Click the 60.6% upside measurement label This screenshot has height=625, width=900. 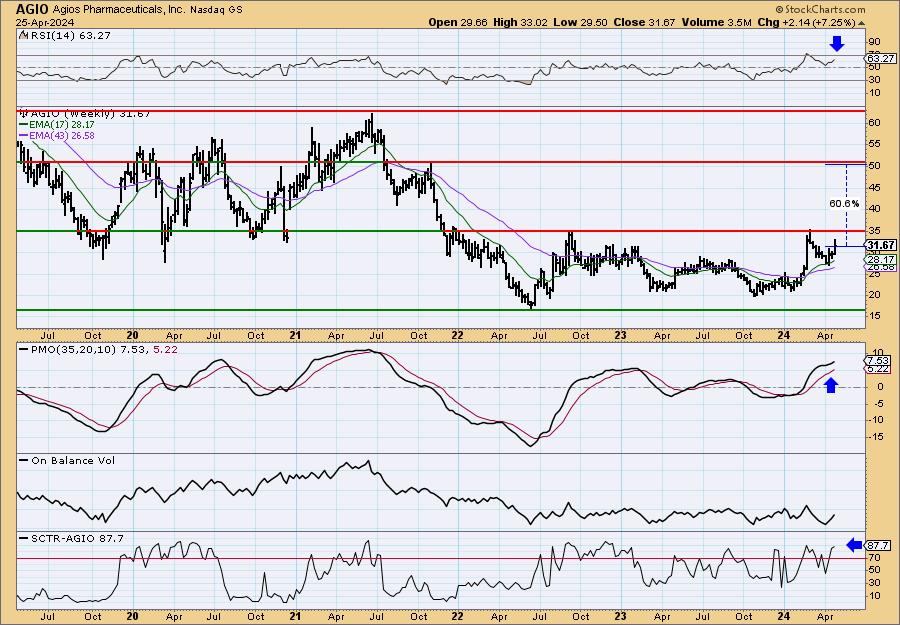click(844, 203)
